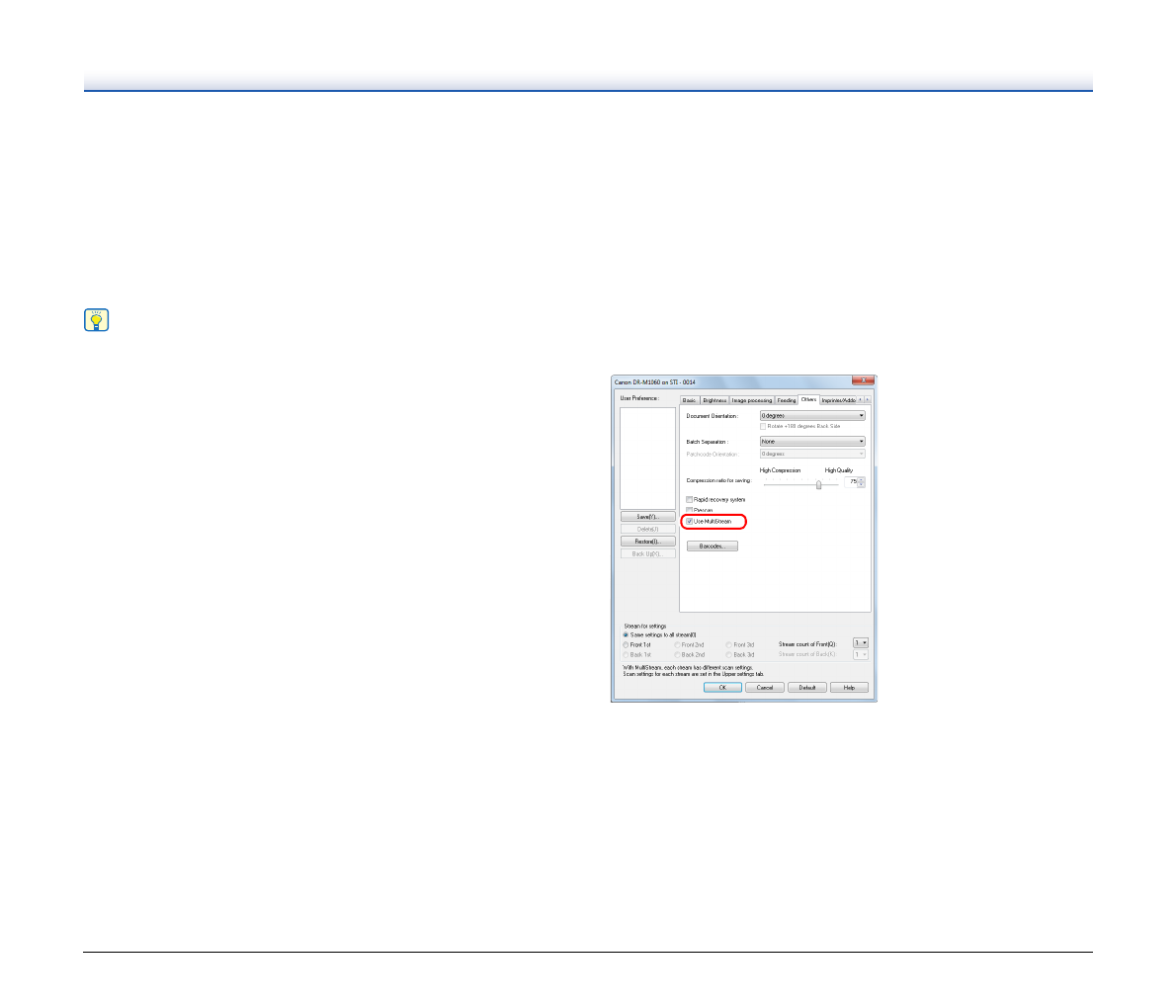The height and width of the screenshot is (1008, 1176).
Task: Choose Same settings to all stream option
Action: click(x=626, y=634)
